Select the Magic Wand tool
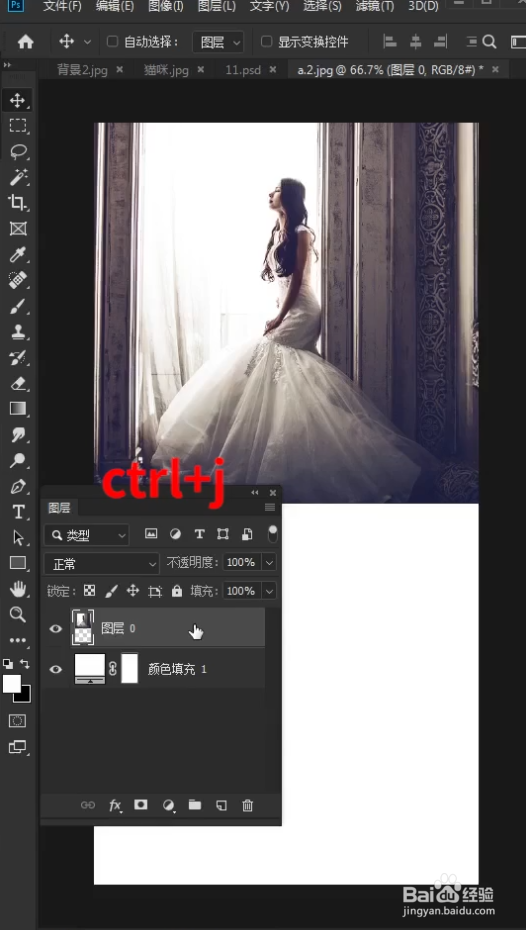This screenshot has width=526, height=930. click(x=17, y=177)
